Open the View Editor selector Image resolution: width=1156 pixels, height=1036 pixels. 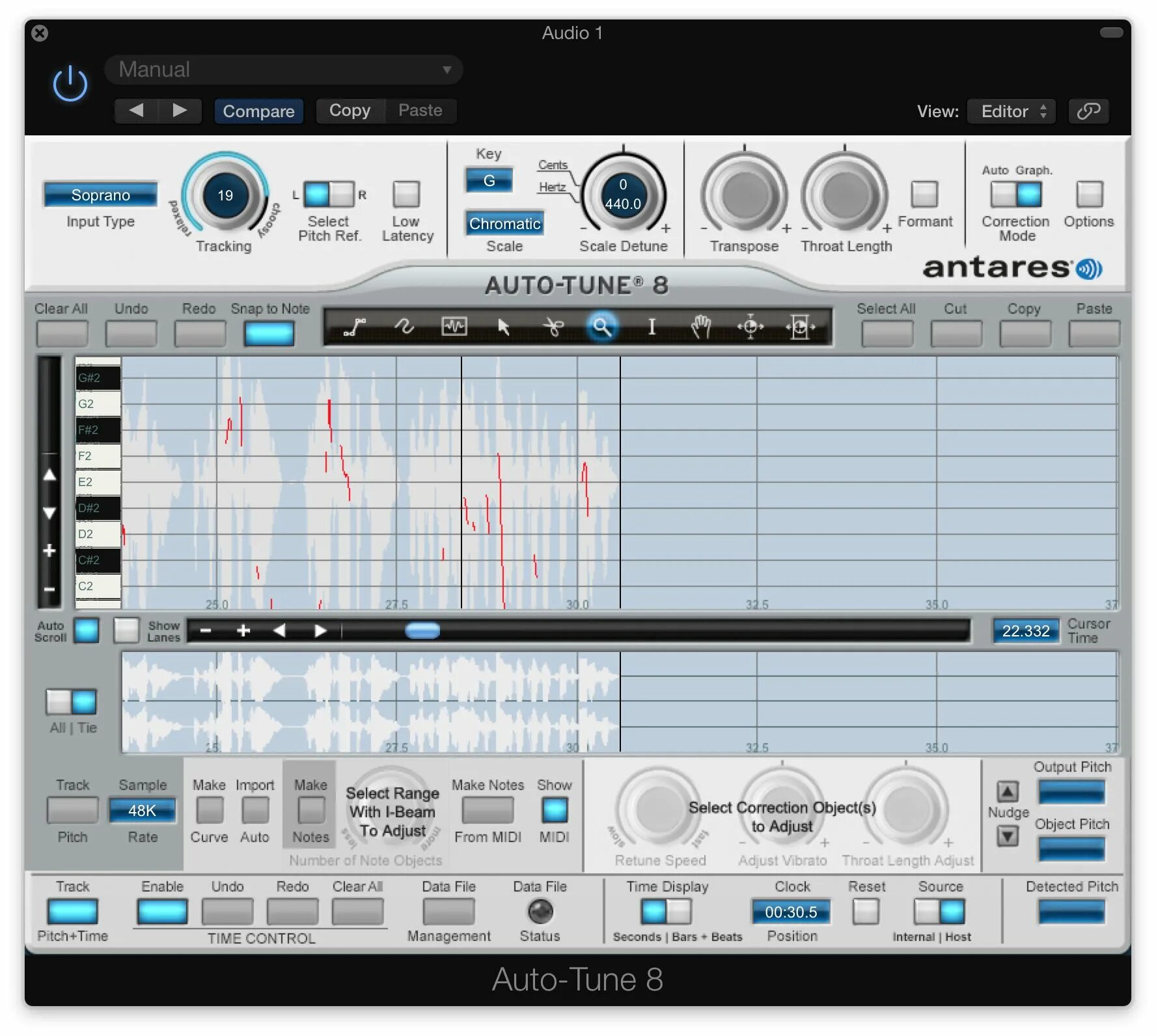click(x=1011, y=111)
